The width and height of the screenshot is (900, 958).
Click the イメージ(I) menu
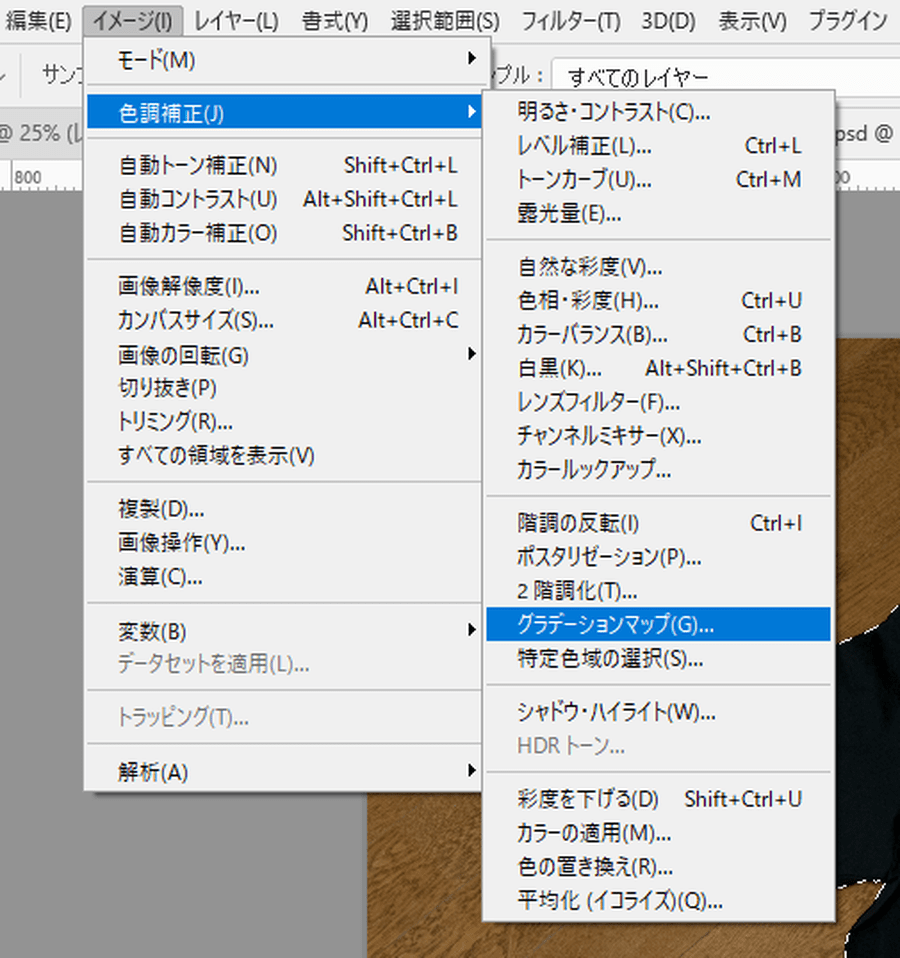(133, 22)
